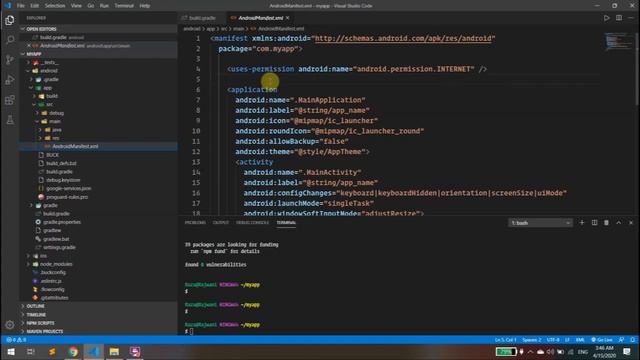Close the AndroidManifest.xml editor tab
Screen dimensions: 640x360
tap(288, 18)
